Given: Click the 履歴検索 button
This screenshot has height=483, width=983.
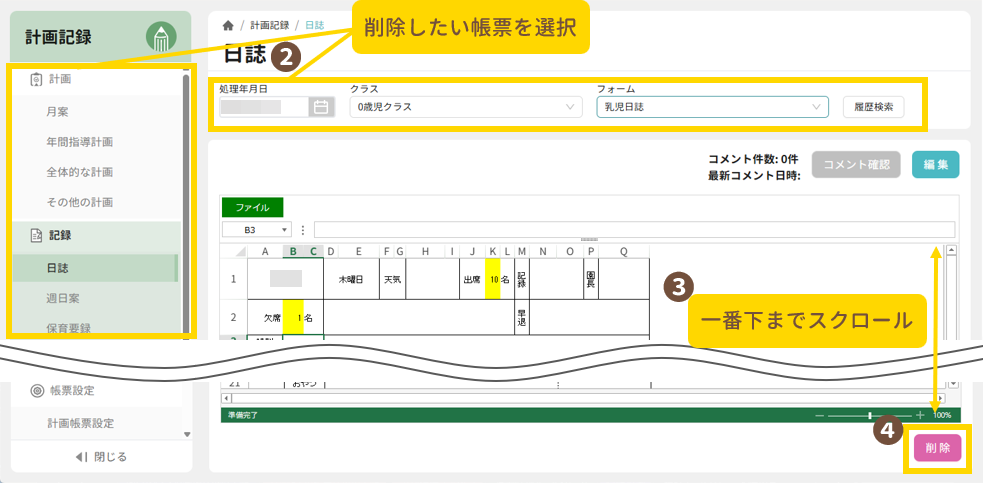Looking at the screenshot, I should 873,107.
